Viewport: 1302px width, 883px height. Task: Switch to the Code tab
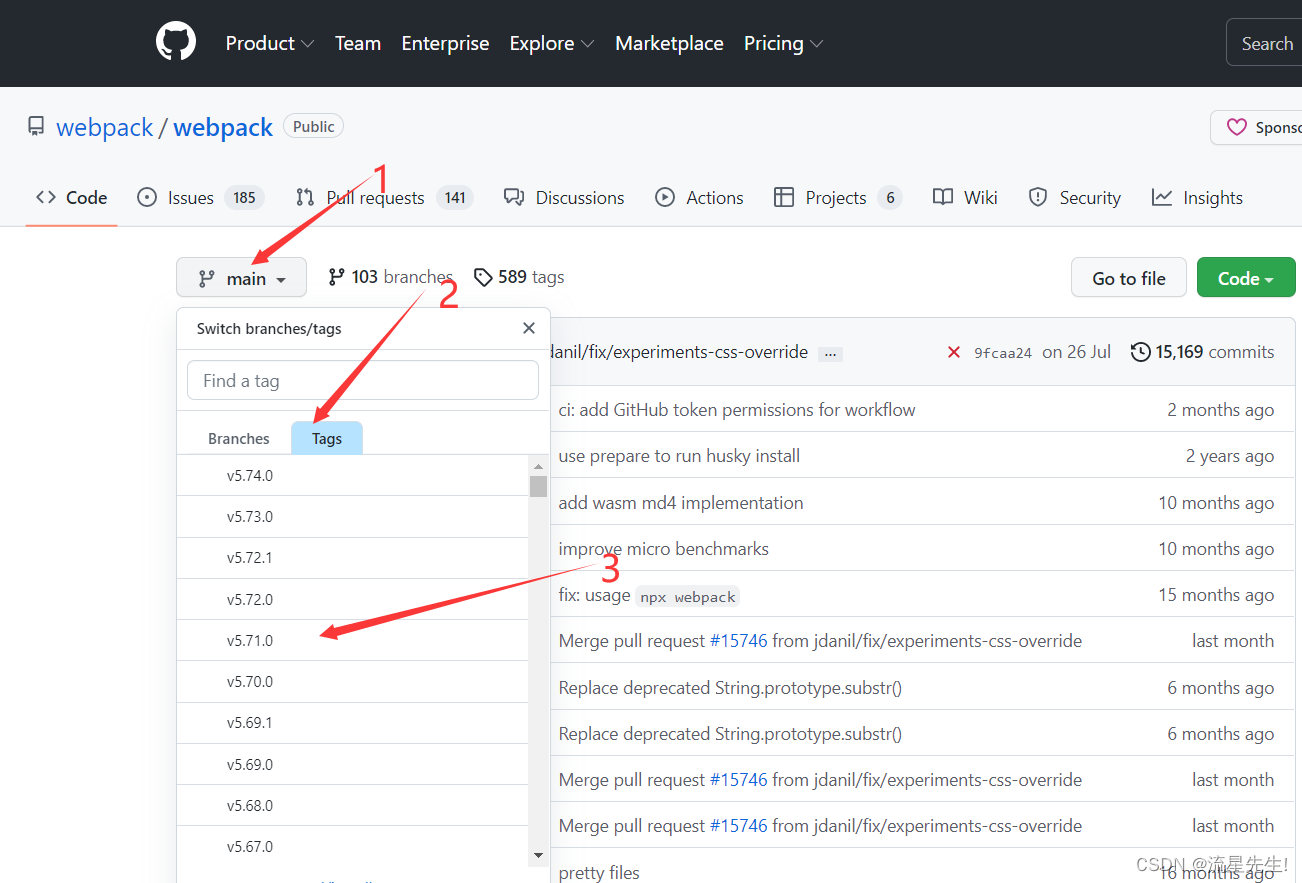pyautogui.click(x=72, y=198)
